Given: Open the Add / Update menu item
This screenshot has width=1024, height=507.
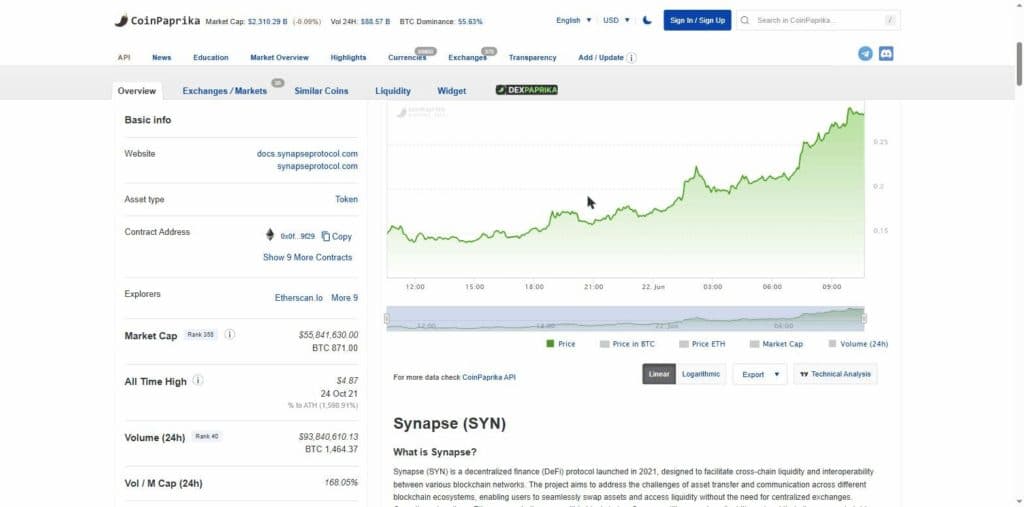Looking at the screenshot, I should 601,57.
